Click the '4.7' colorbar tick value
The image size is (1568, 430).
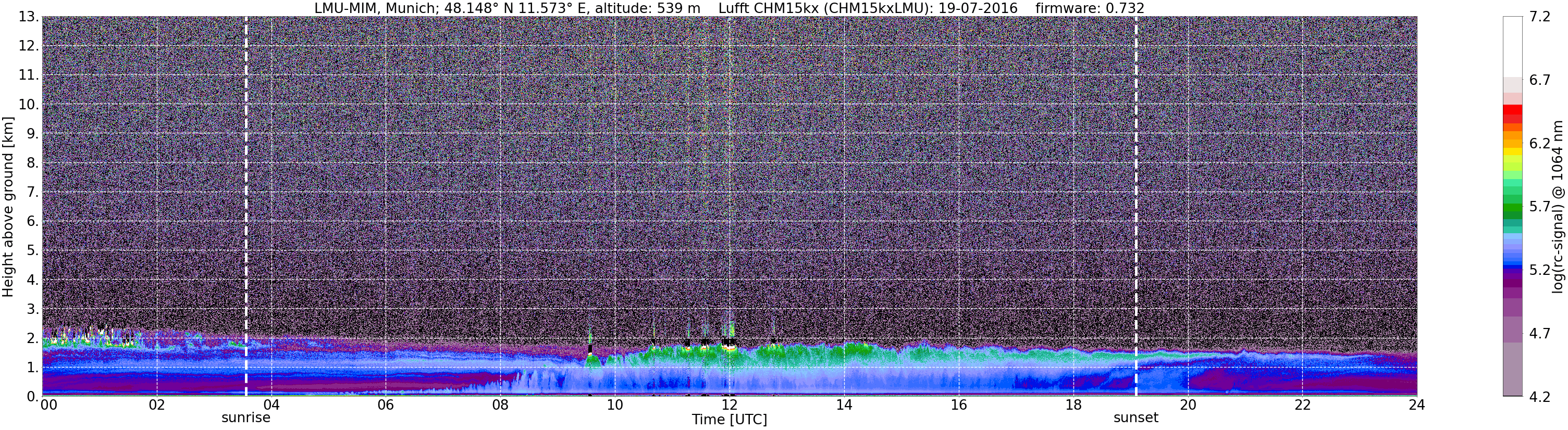pyautogui.click(x=1539, y=333)
